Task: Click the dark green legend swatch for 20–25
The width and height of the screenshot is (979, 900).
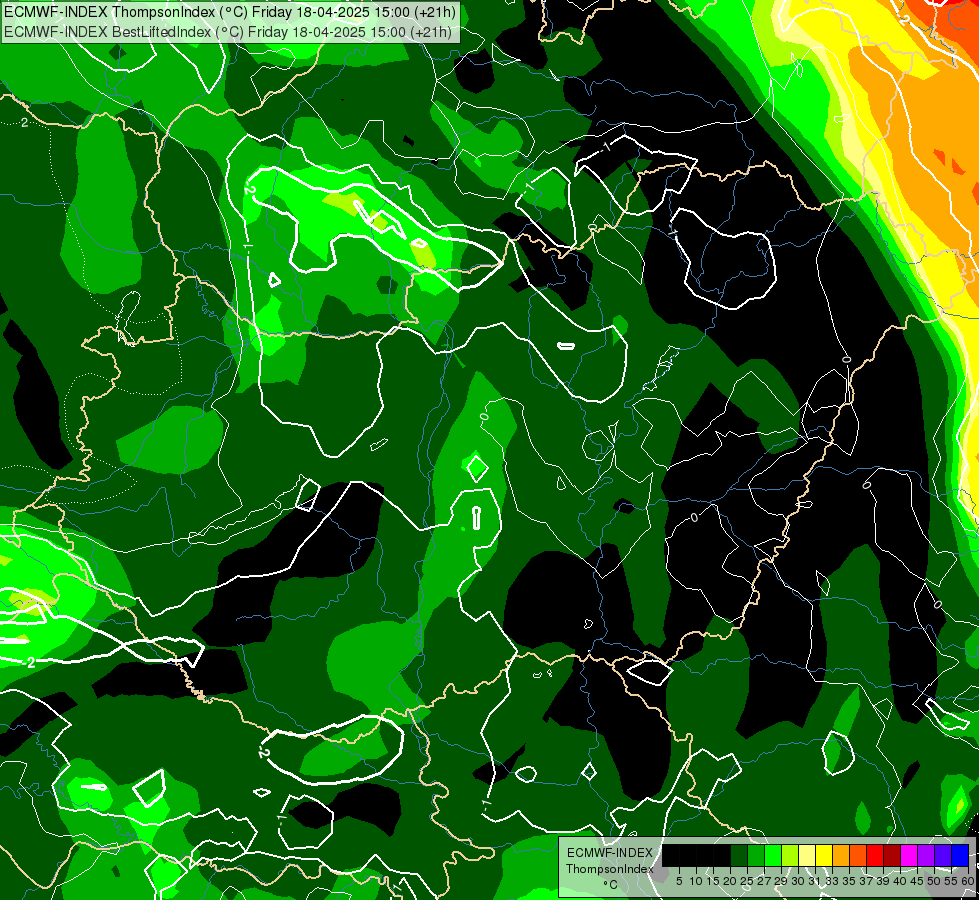Action: 739,855
